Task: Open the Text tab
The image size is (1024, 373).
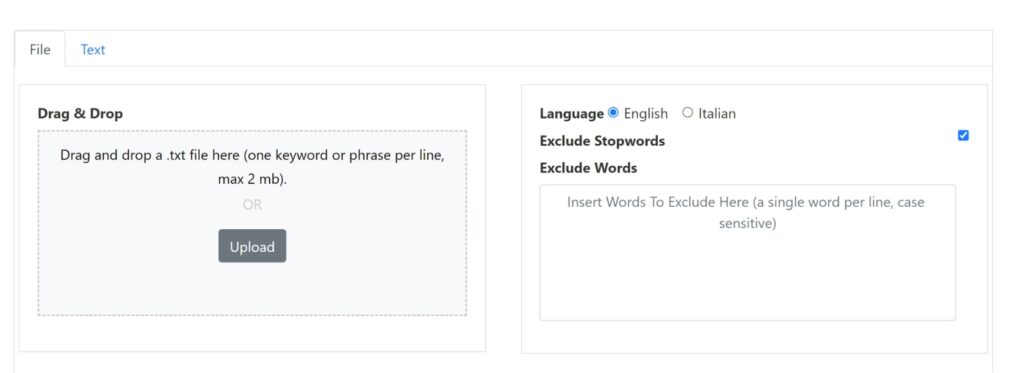Action: coord(93,50)
